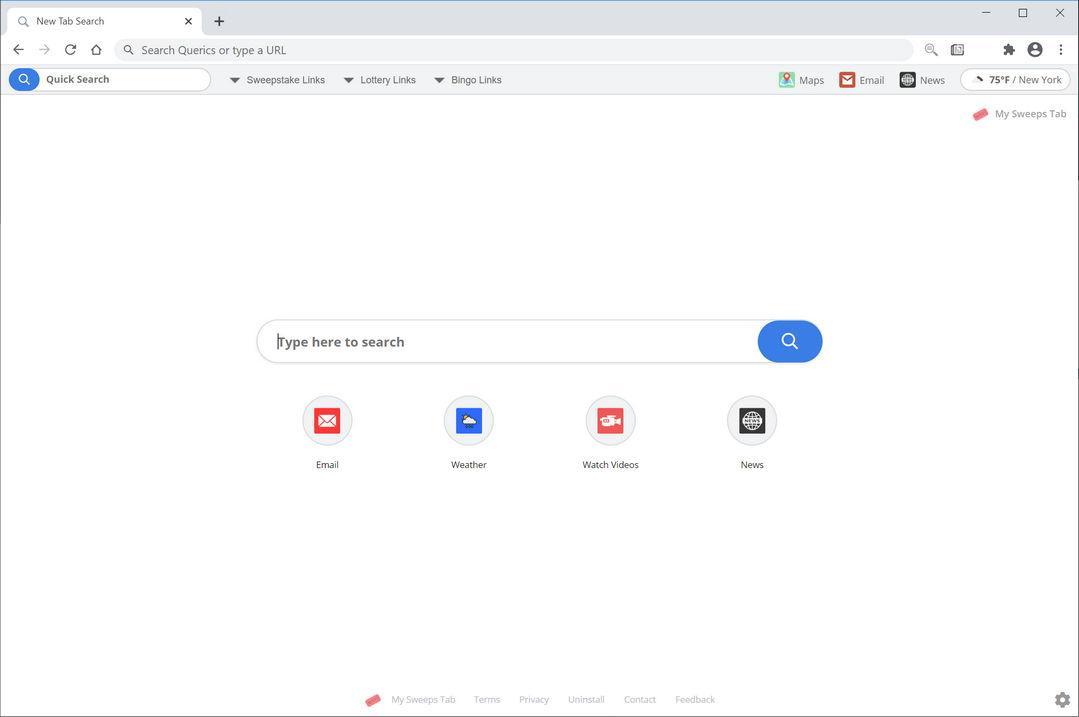This screenshot has width=1079, height=717.
Task: Click the blue Quick Search magnifier button
Action: point(24,79)
